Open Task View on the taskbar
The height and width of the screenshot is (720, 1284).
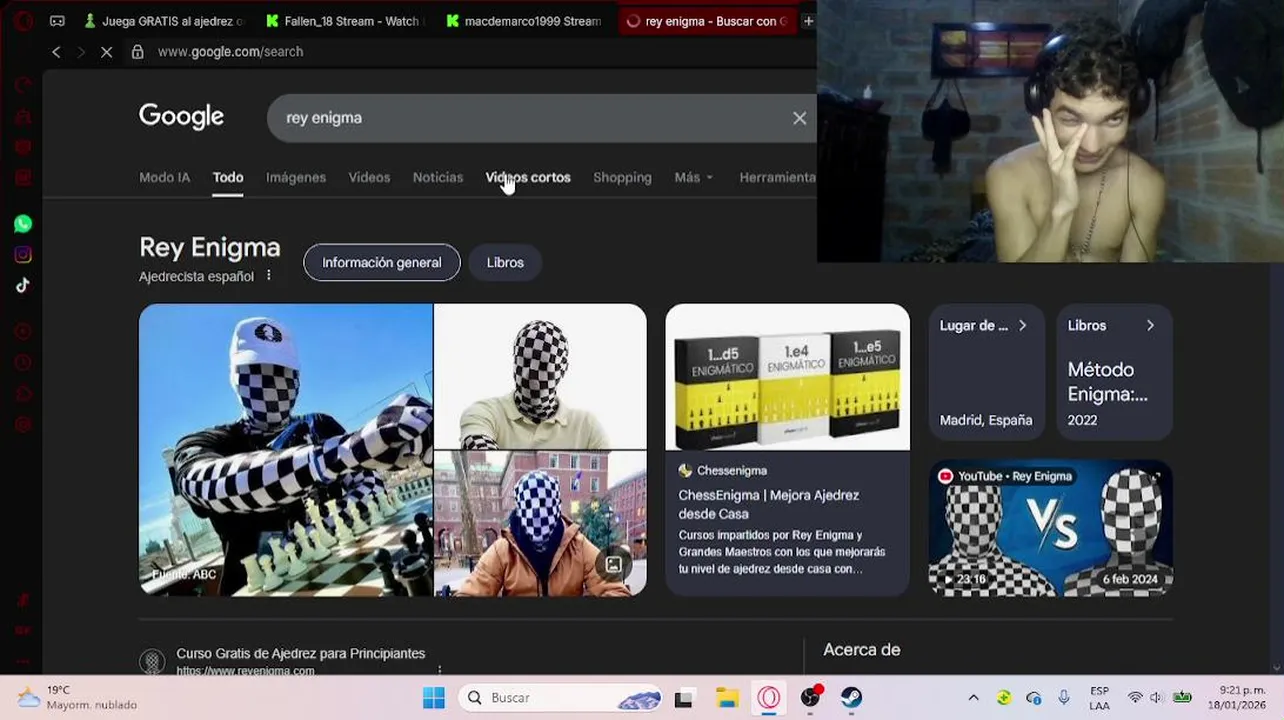[684, 698]
